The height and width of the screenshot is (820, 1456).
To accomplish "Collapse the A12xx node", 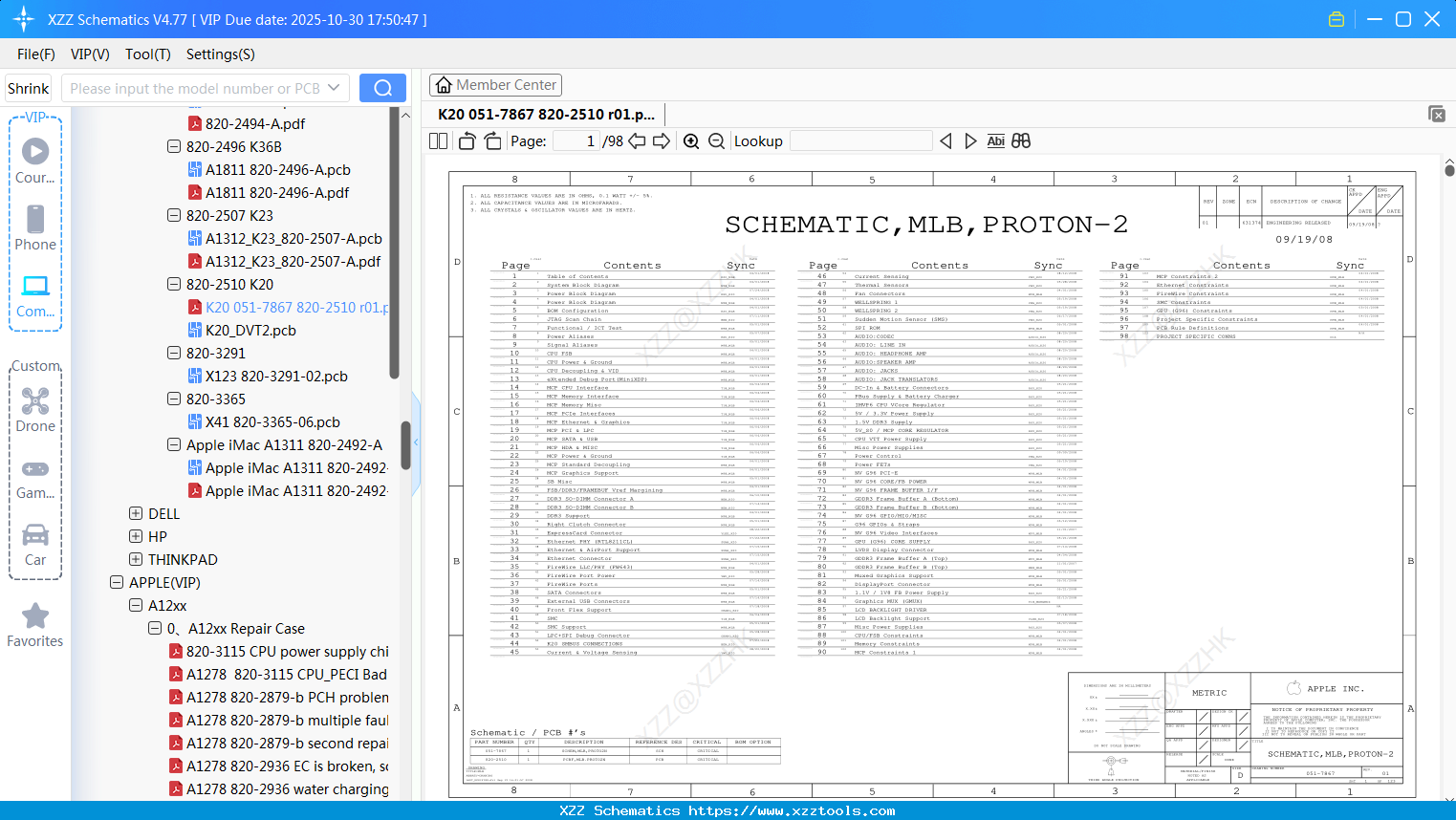I will [x=136, y=606].
